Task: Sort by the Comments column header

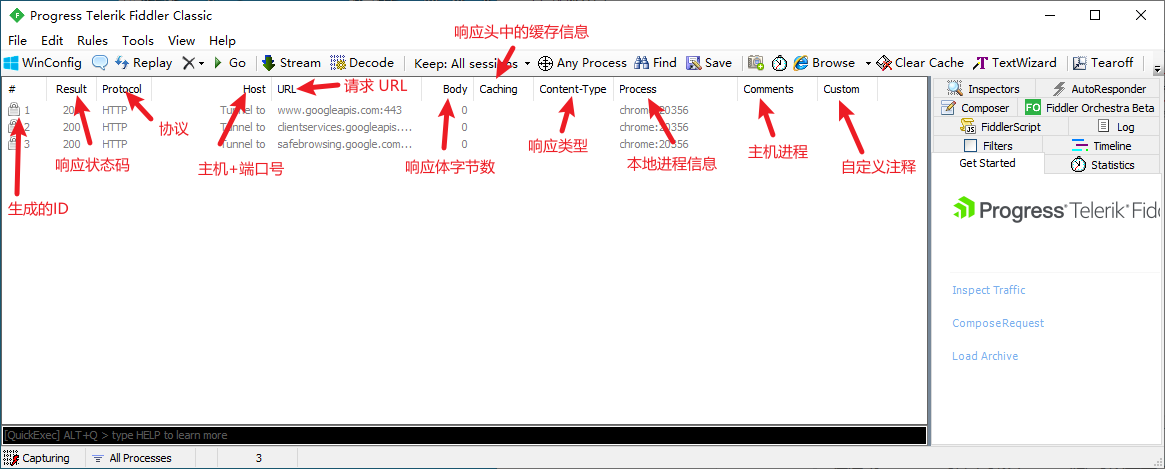Action: (777, 89)
